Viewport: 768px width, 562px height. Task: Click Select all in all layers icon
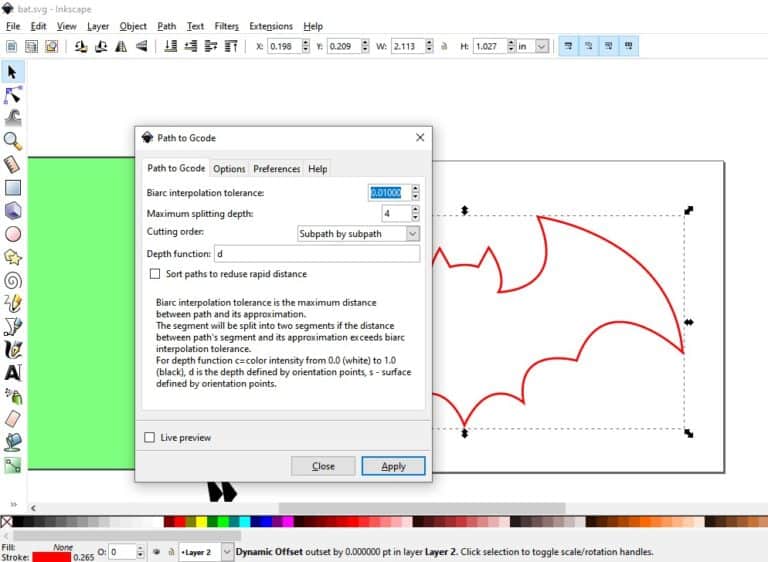pos(31,47)
